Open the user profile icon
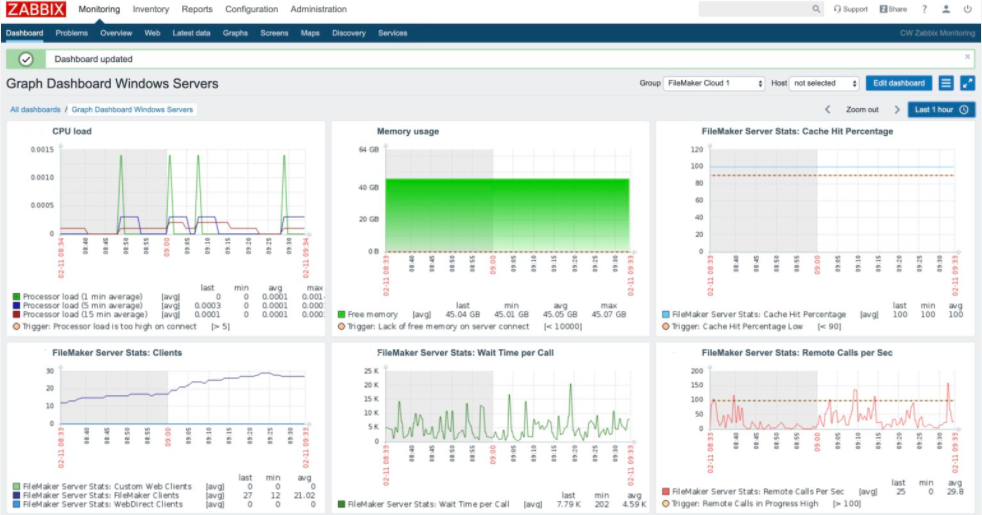 [946, 9]
